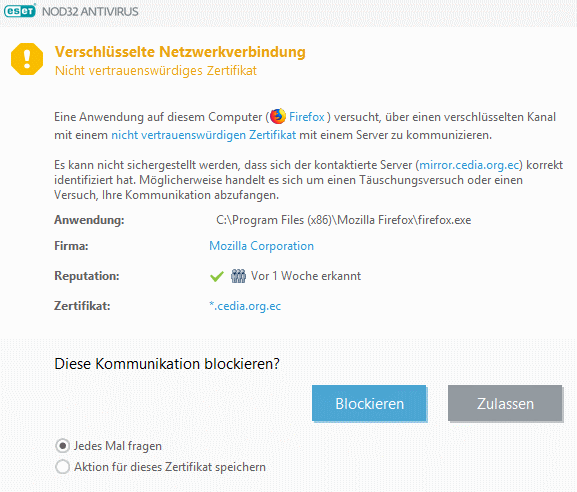The height and width of the screenshot is (492, 577).
Task: Select the 'Jedes Mal fragen' radio option
Action: pos(63,446)
